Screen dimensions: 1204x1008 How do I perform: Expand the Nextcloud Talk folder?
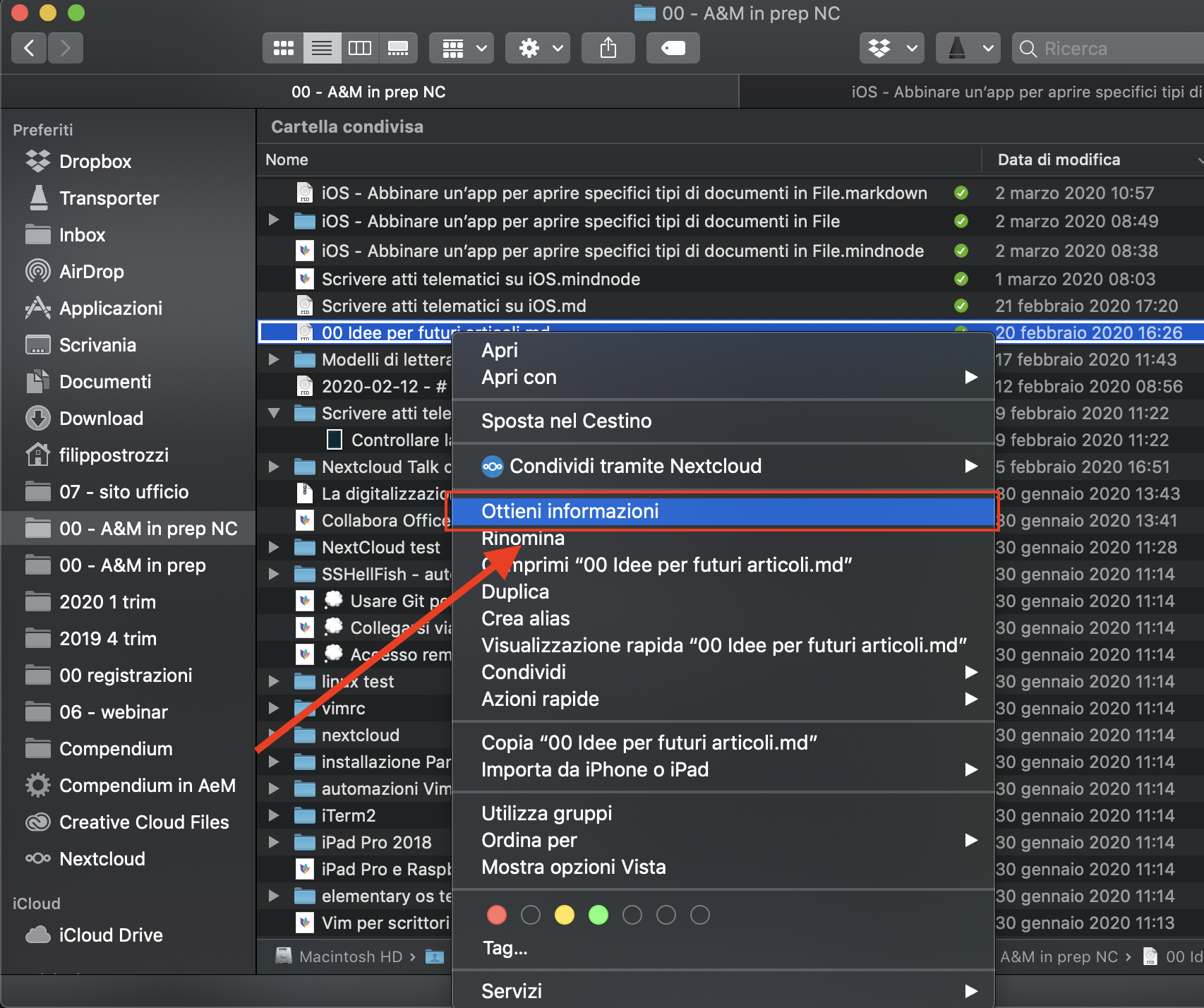coord(274,467)
